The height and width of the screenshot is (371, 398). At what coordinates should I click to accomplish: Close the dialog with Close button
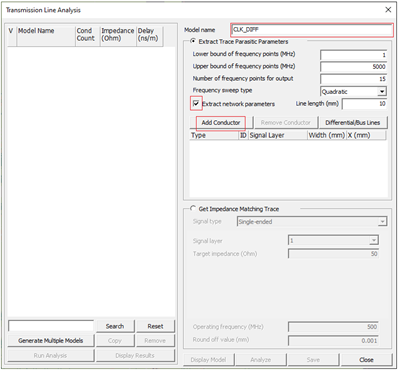coord(366,360)
